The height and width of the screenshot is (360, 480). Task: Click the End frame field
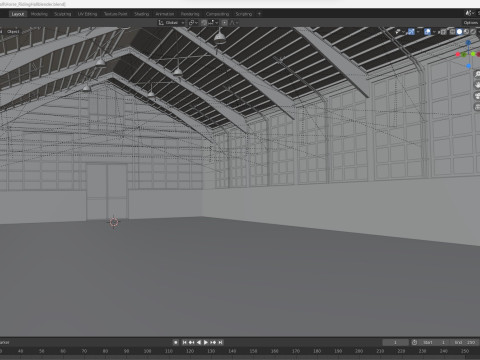(464, 342)
